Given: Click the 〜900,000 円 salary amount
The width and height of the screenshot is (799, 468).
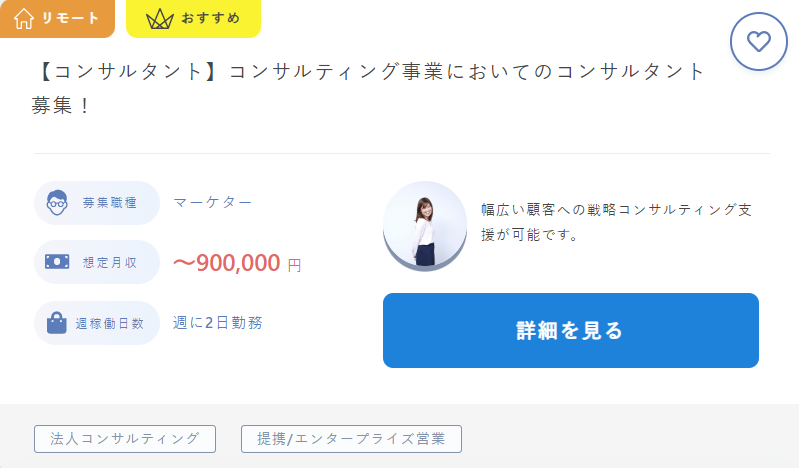Looking at the screenshot, I should coord(237,263).
